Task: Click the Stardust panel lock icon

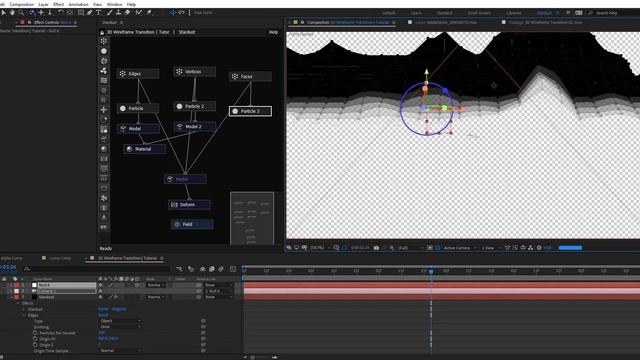Action: (x=102, y=32)
